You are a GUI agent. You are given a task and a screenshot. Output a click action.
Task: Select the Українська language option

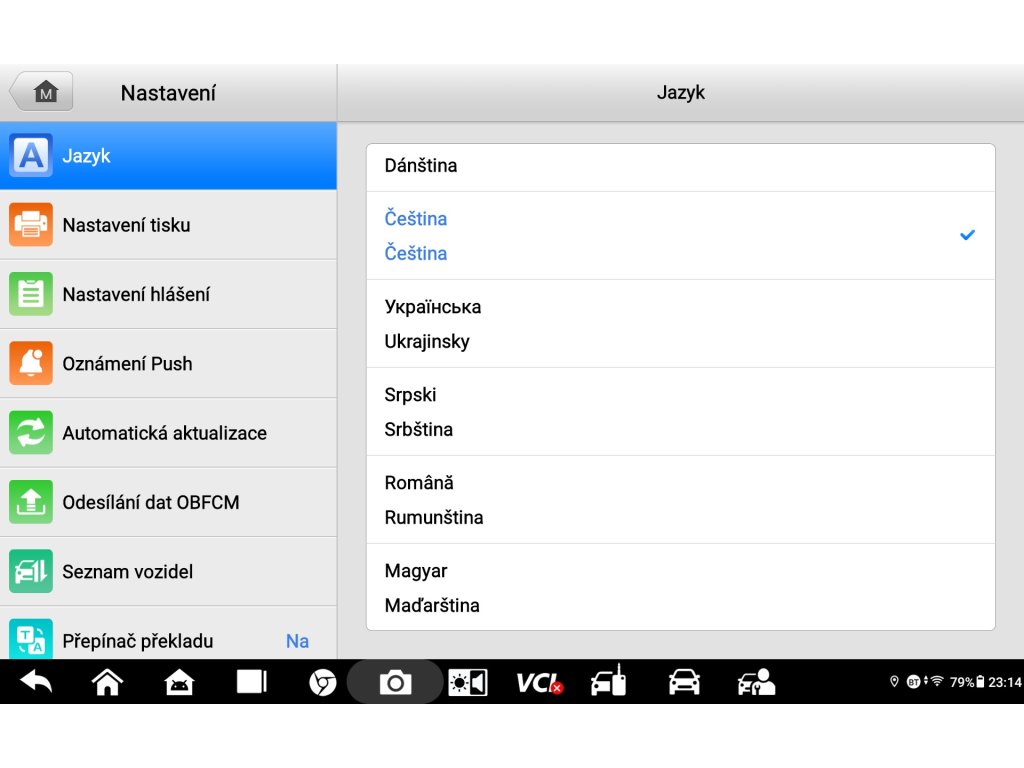click(x=680, y=323)
